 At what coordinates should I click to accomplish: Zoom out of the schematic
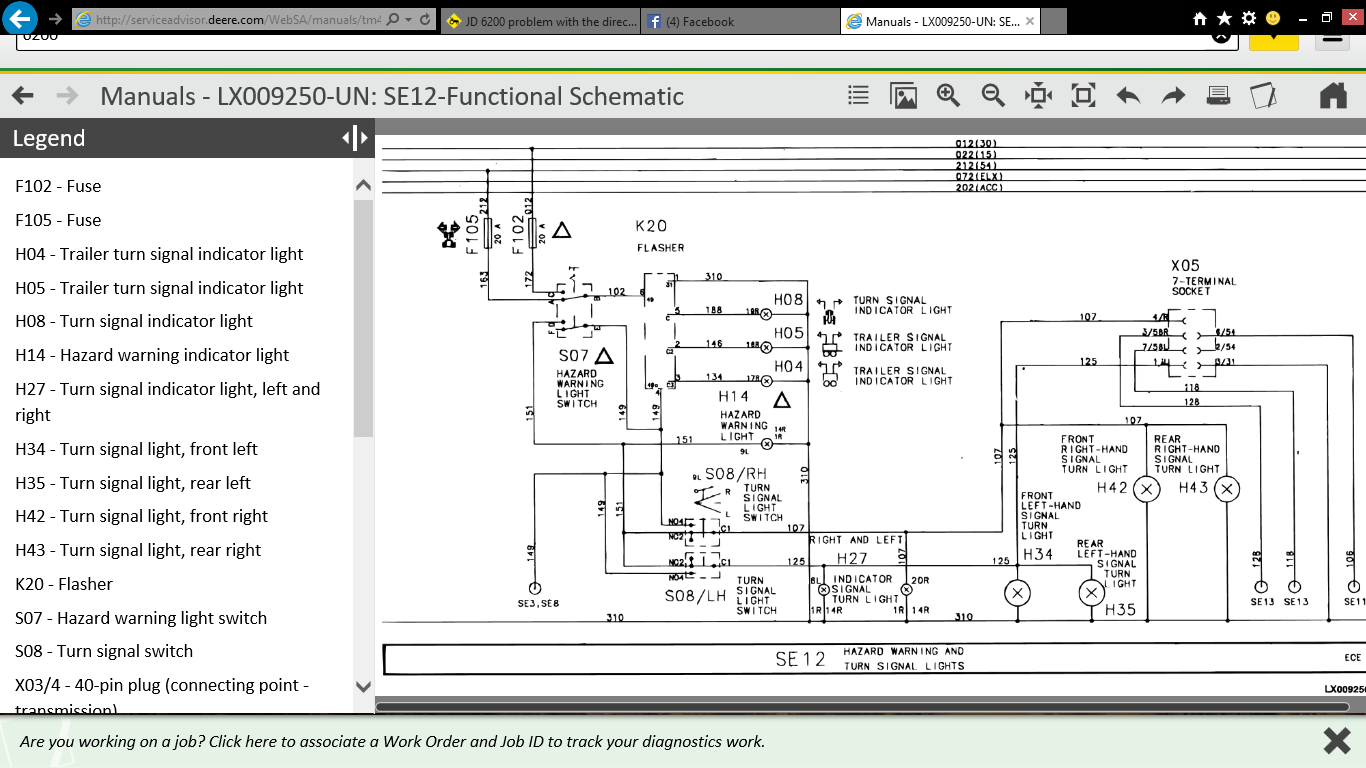coord(993,96)
